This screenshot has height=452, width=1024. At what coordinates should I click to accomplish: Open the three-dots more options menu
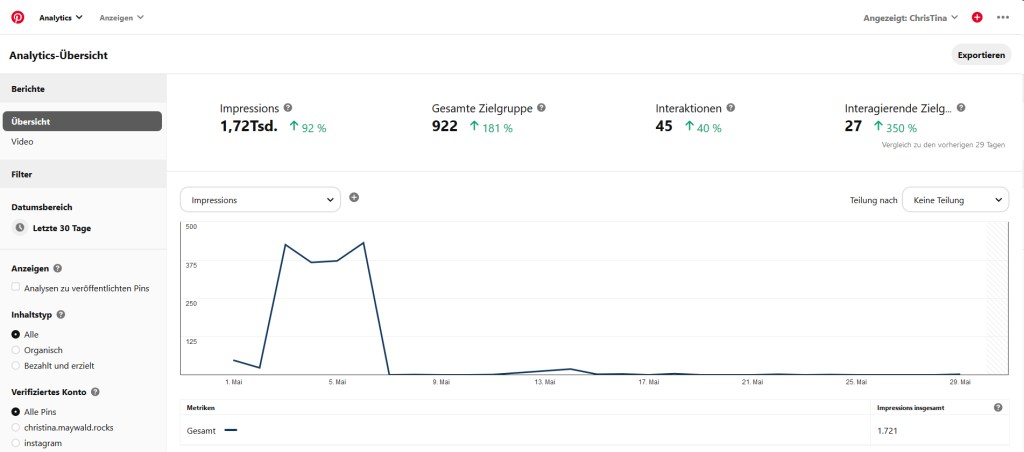click(1002, 17)
